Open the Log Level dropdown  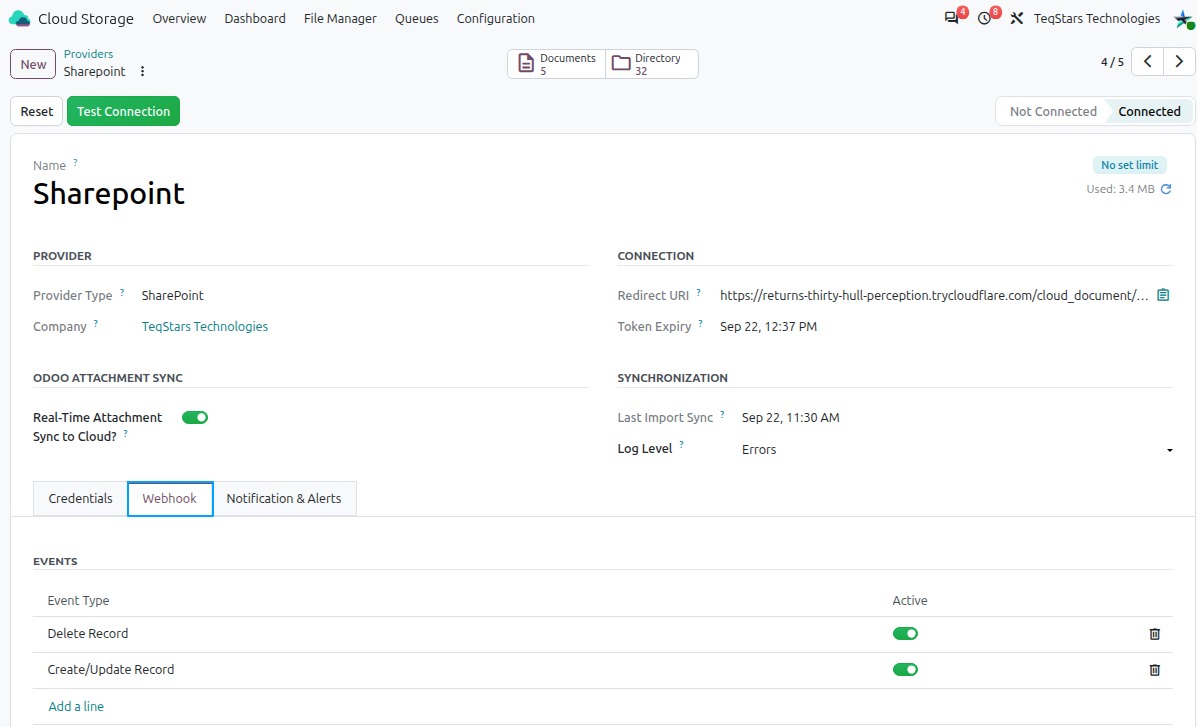point(957,450)
